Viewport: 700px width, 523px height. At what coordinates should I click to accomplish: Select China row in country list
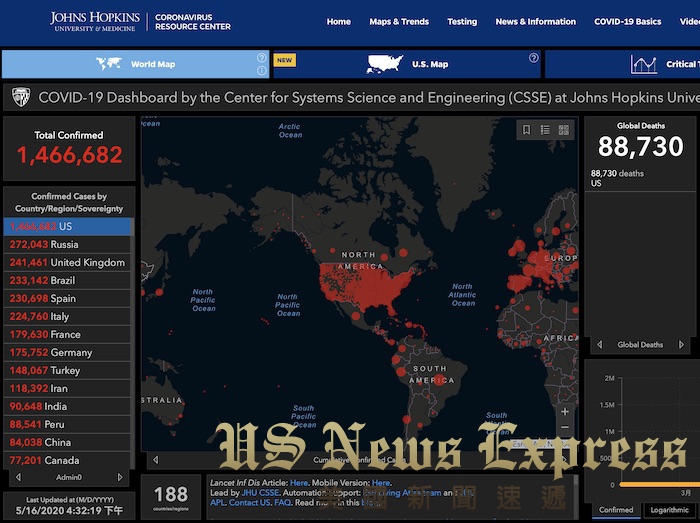pyautogui.click(x=67, y=442)
